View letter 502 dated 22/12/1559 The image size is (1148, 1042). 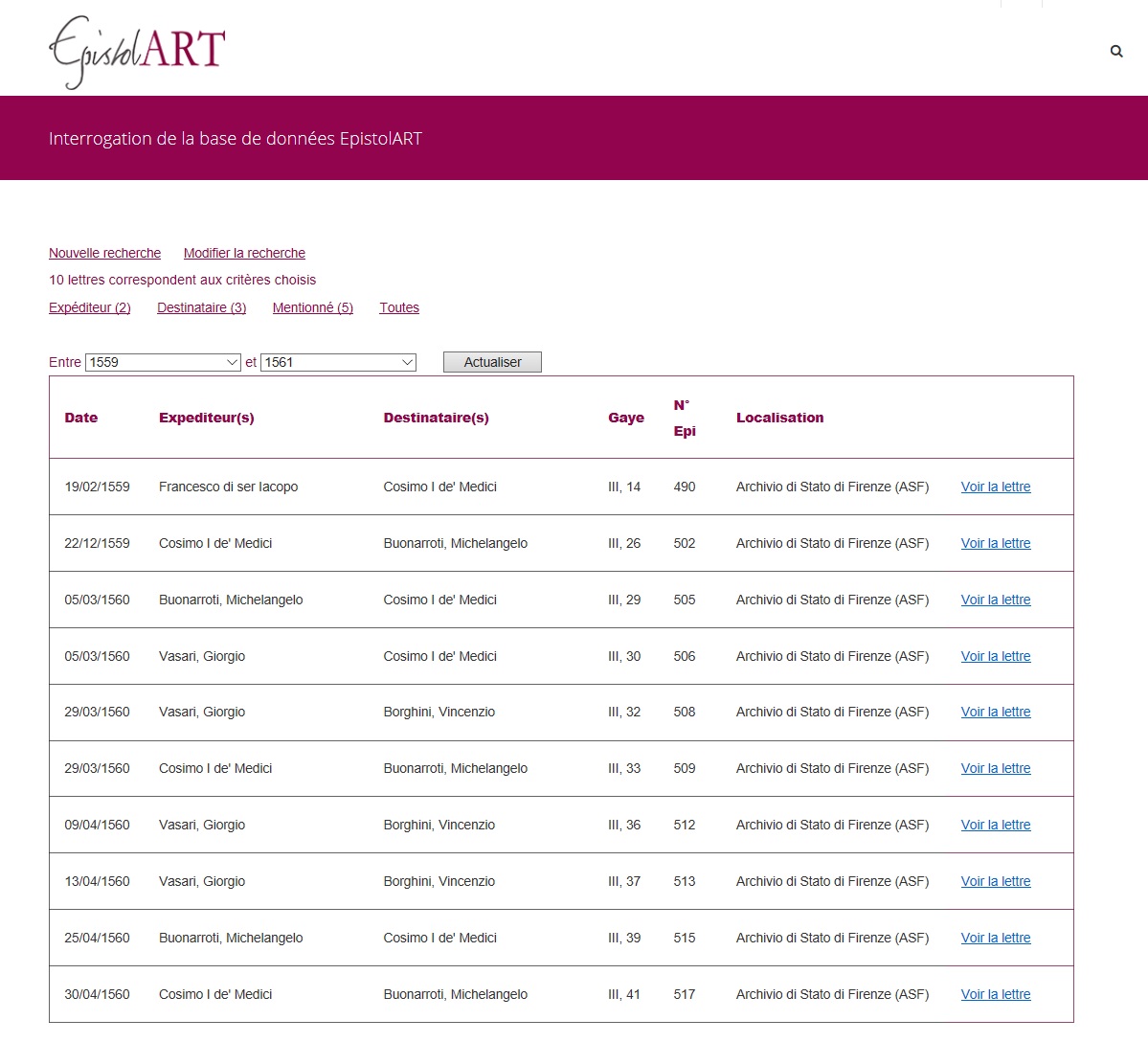pos(996,543)
